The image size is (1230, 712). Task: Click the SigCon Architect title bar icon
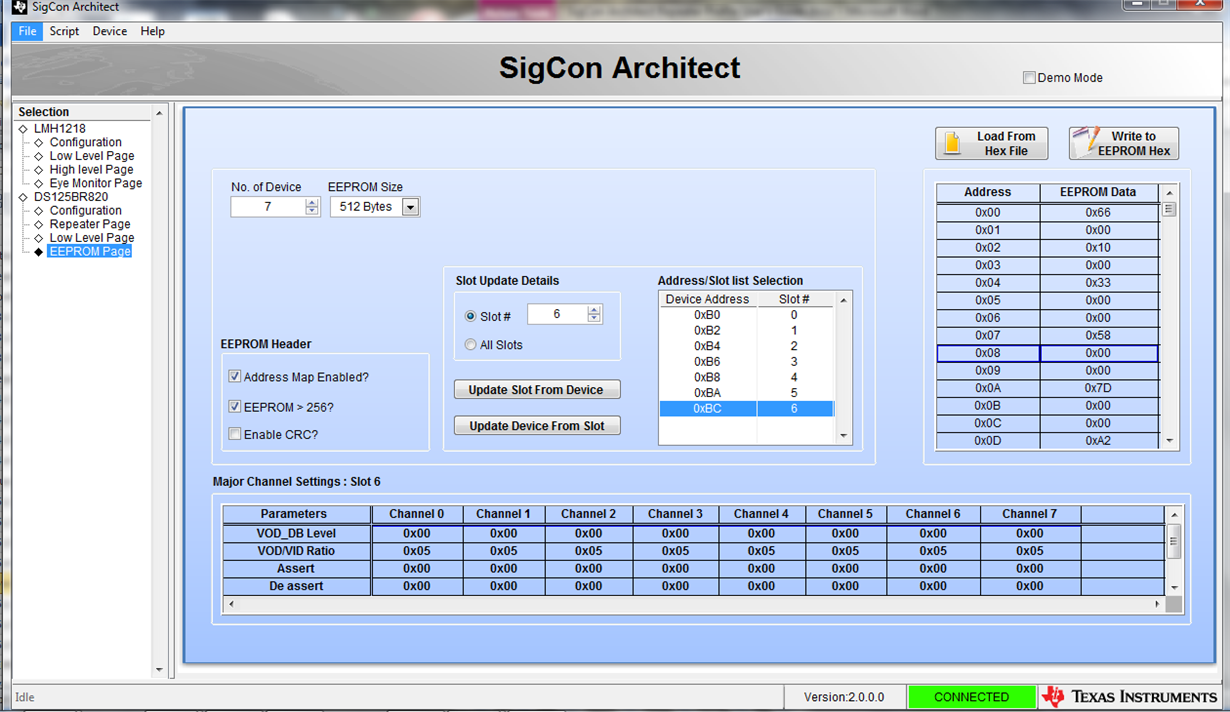[19, 7]
